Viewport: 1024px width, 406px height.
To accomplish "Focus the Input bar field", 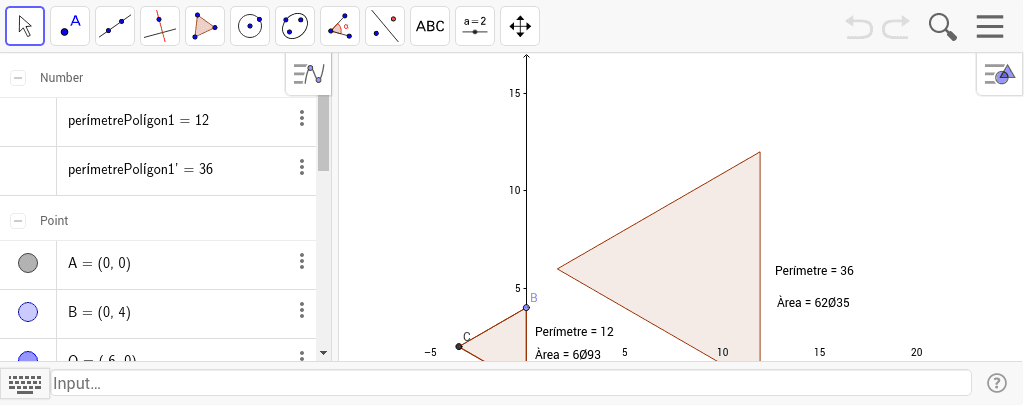I will click(511, 383).
